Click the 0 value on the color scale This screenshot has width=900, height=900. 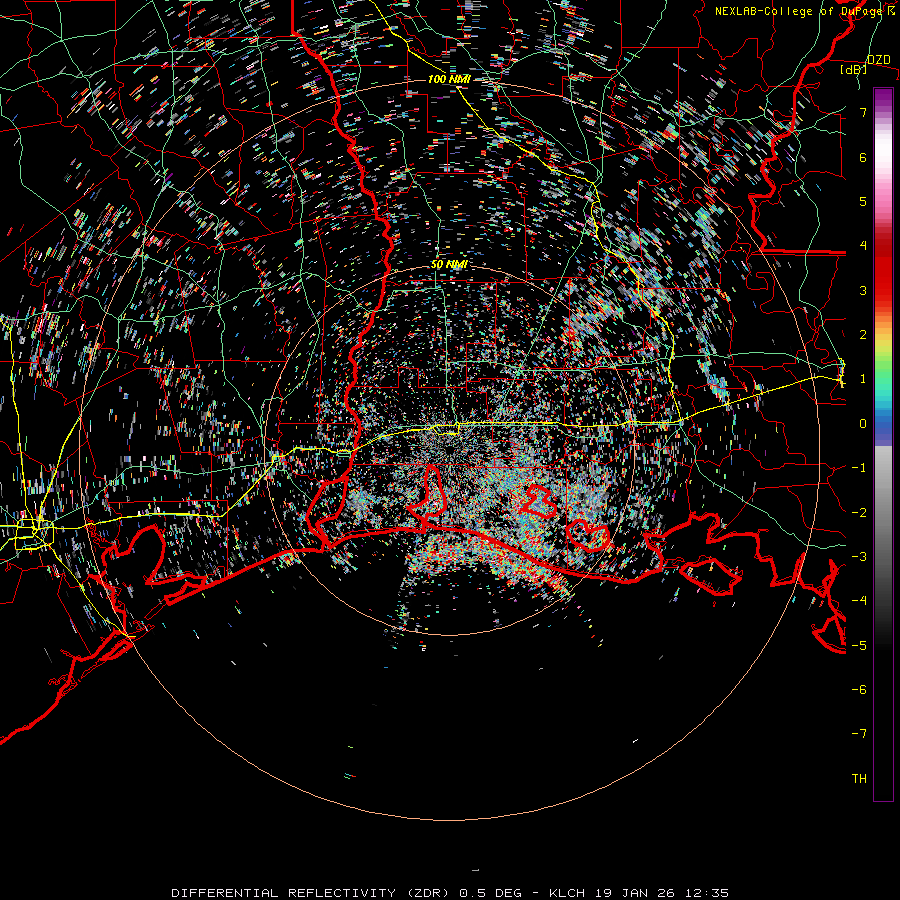[x=863, y=424]
